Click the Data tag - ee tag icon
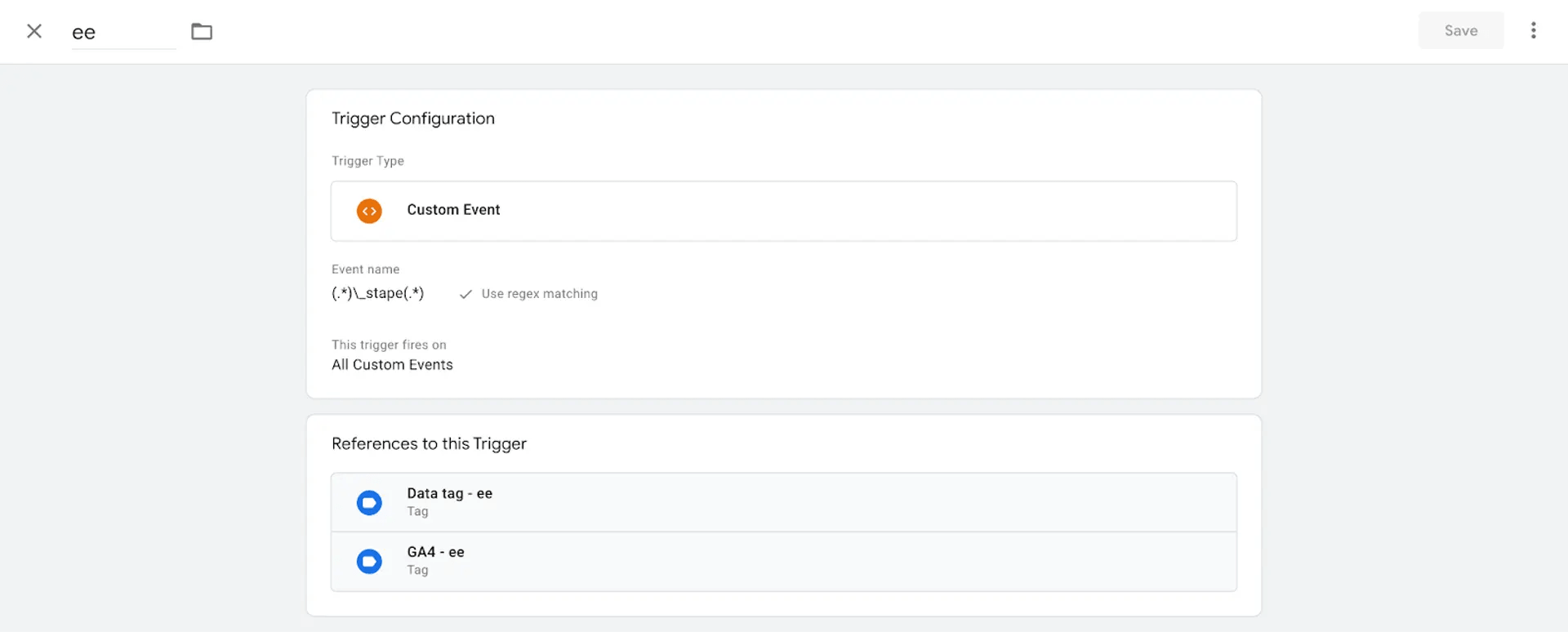This screenshot has width=1568, height=632. tap(369, 502)
